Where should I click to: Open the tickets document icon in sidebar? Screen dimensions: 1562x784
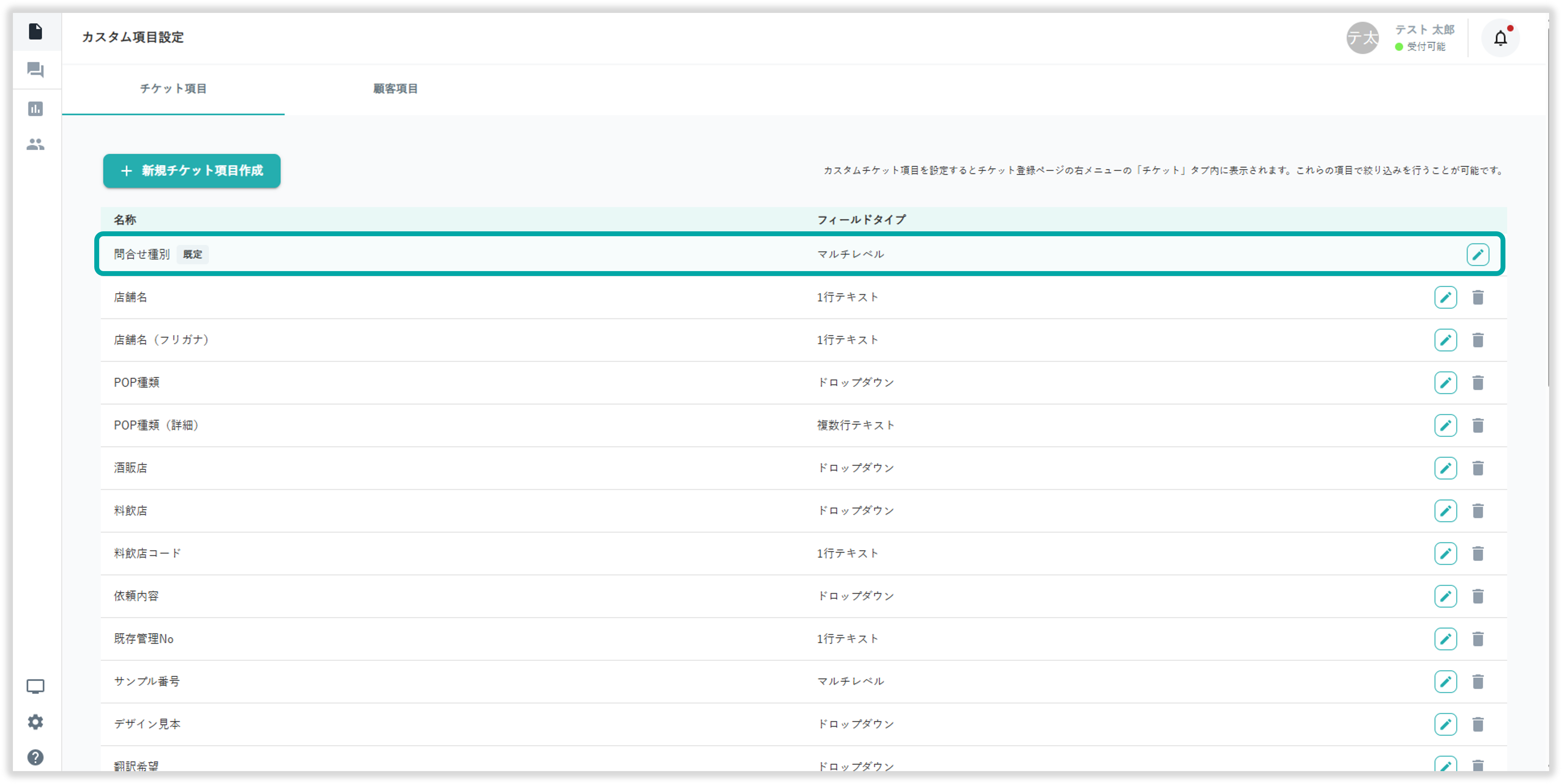point(35,31)
